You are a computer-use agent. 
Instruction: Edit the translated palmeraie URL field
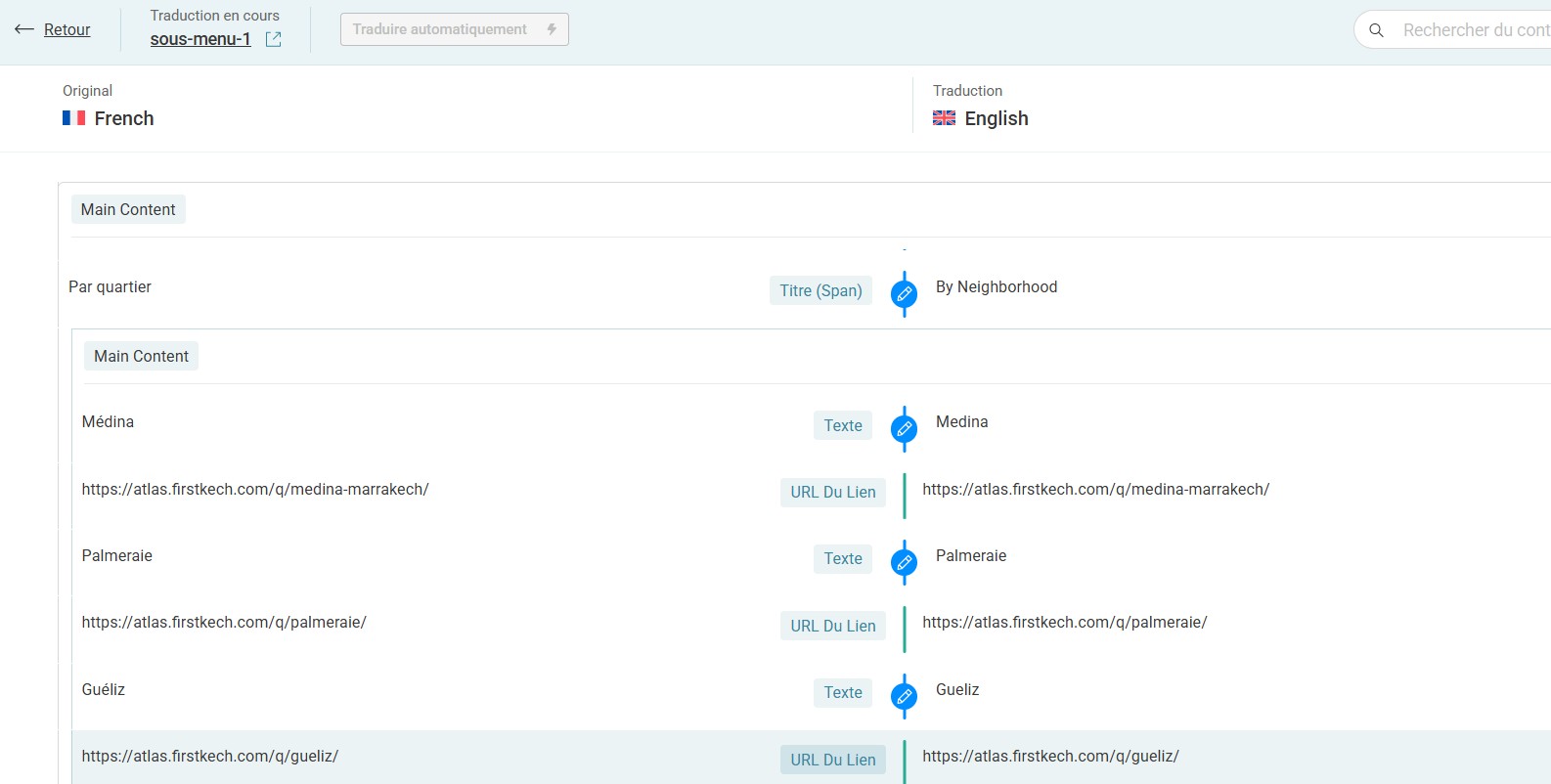click(1064, 622)
